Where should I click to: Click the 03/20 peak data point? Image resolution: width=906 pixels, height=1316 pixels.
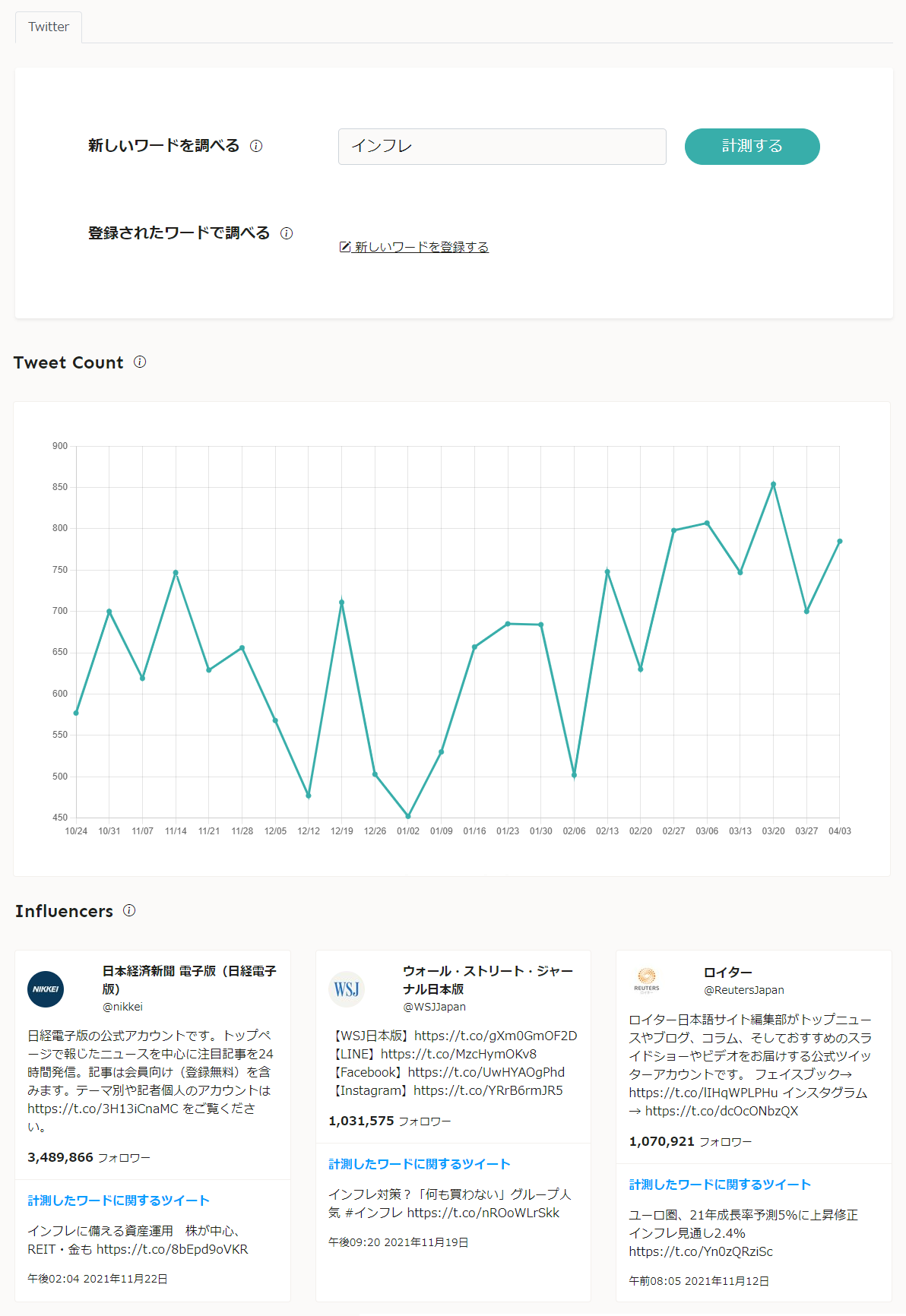774,484
